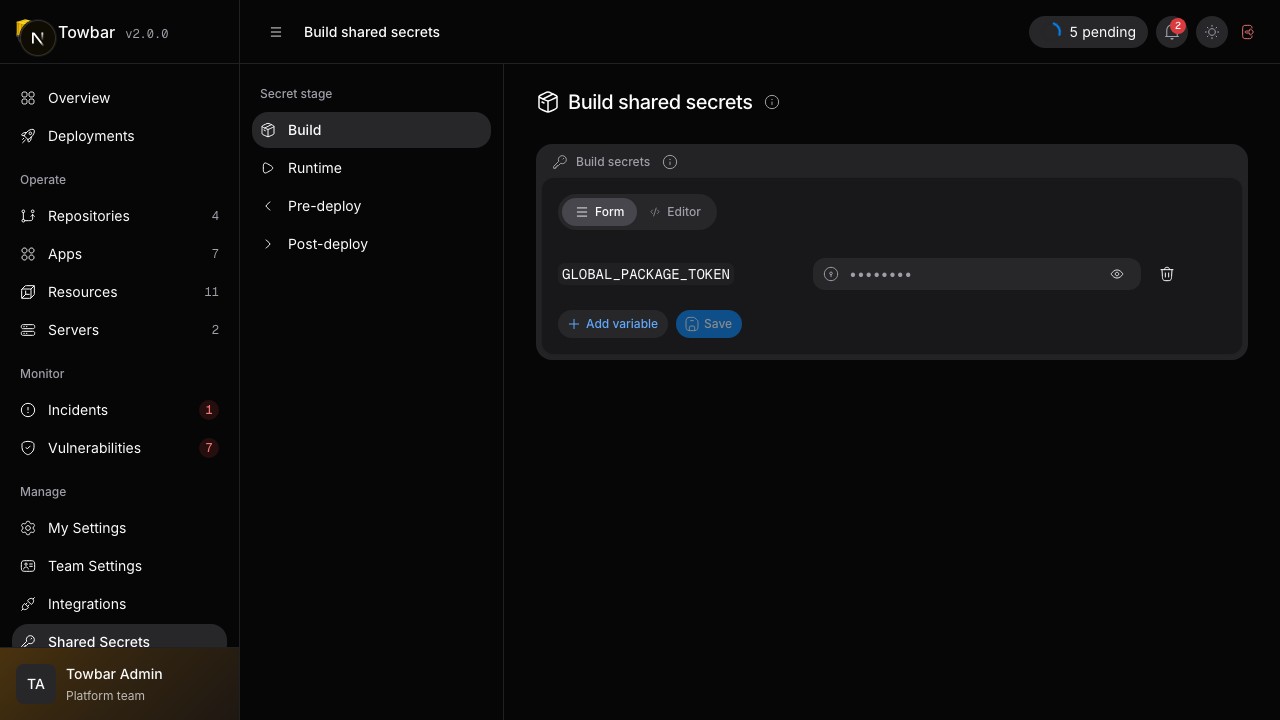Click the Build stage box icon
Image resolution: width=1280 pixels, height=720 pixels.
[268, 130]
